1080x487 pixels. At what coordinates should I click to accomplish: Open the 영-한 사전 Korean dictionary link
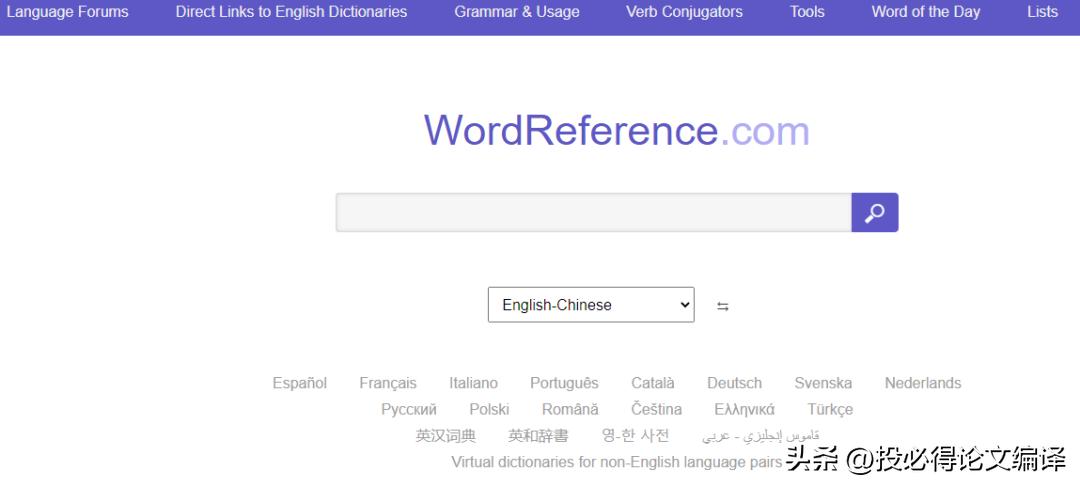635,436
